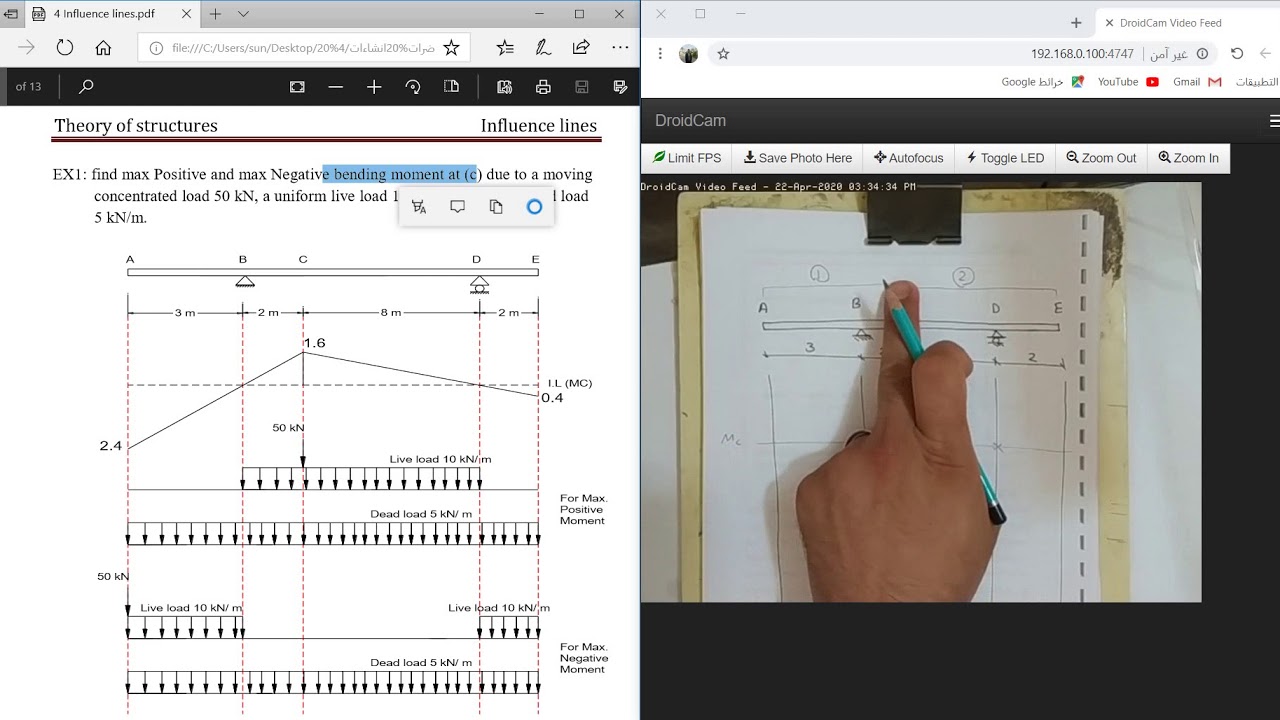Image resolution: width=1280 pixels, height=720 pixels.
Task: Click the Add notes pen icon in Edge
Action: click(543, 48)
